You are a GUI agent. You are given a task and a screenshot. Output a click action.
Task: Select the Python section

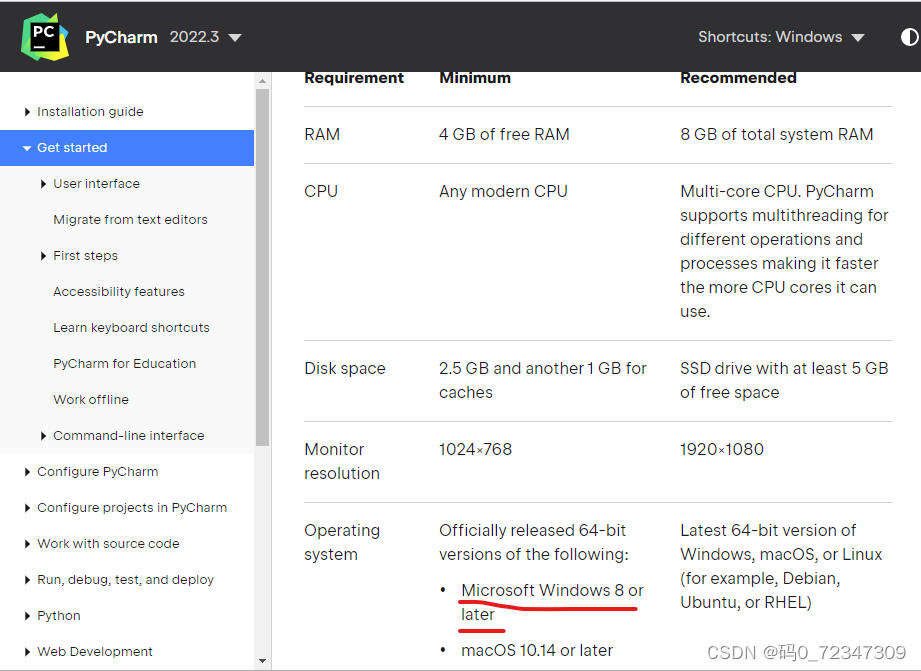[59, 616]
